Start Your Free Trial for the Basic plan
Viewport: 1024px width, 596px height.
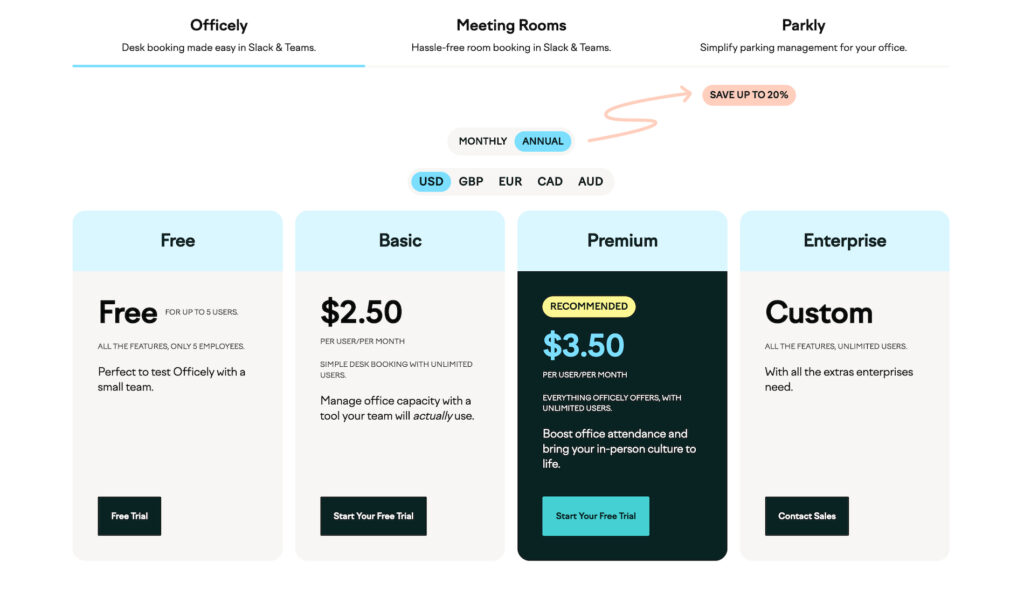[x=373, y=516]
